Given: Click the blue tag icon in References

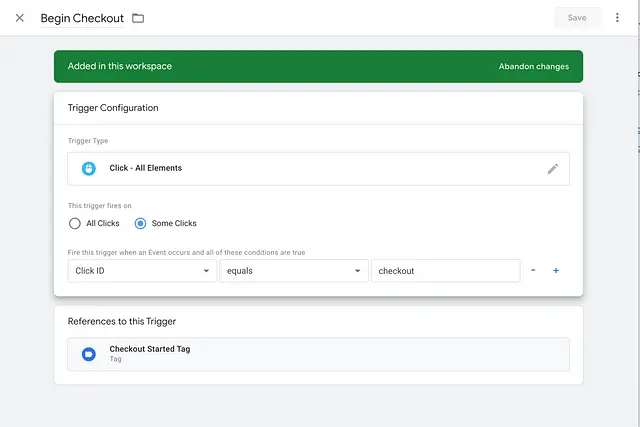Looking at the screenshot, I should [x=89, y=353].
